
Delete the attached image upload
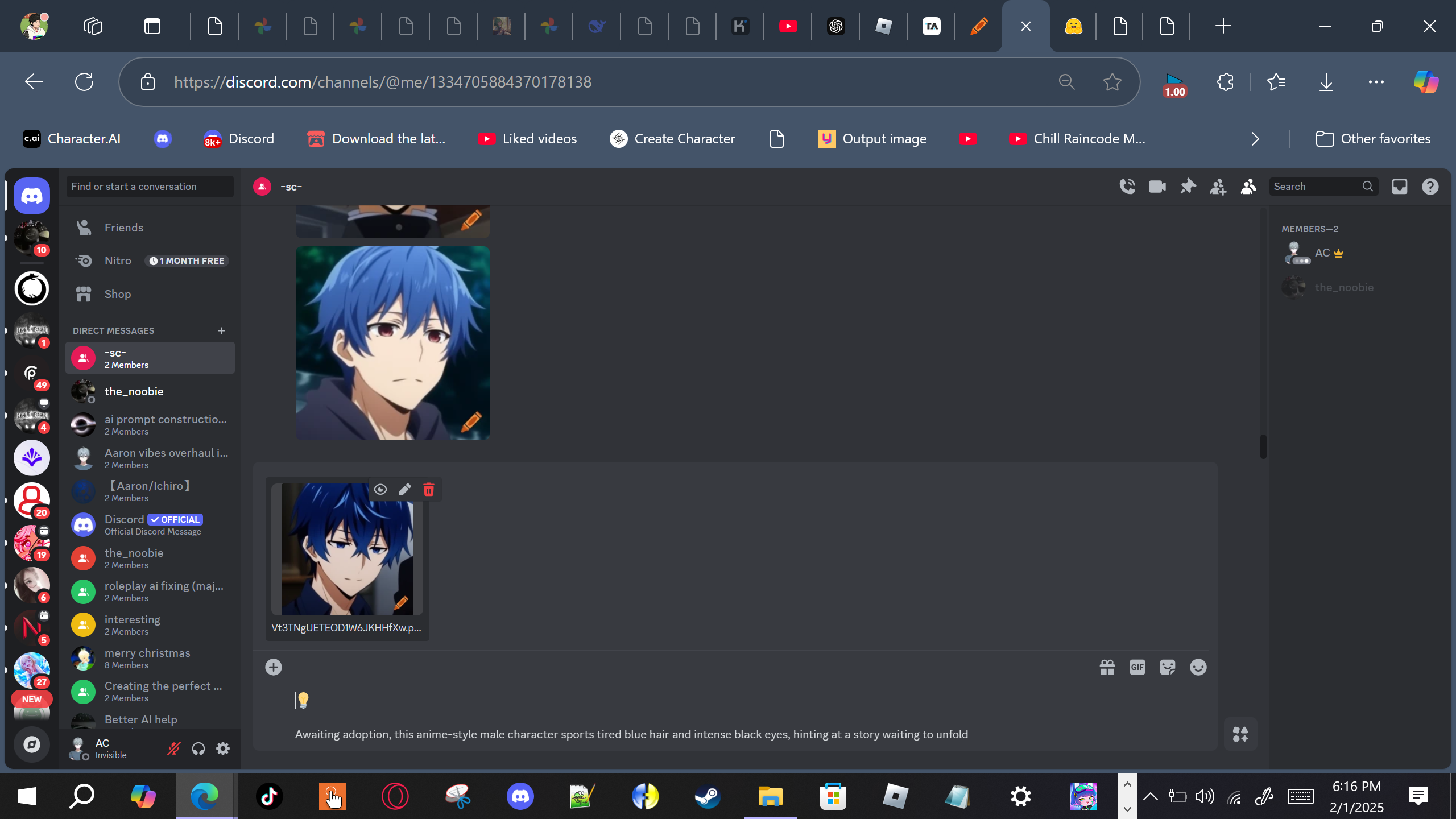point(429,490)
